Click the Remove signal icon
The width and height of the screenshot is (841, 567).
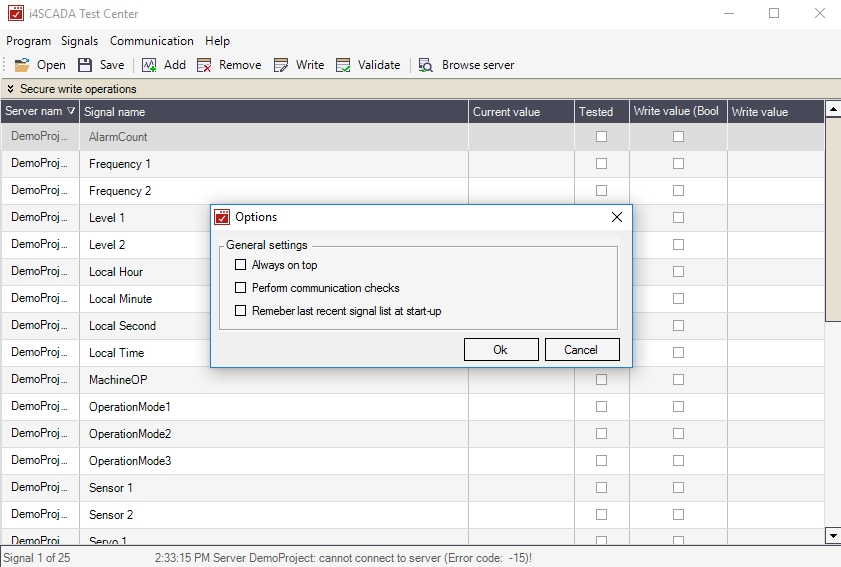click(204, 65)
